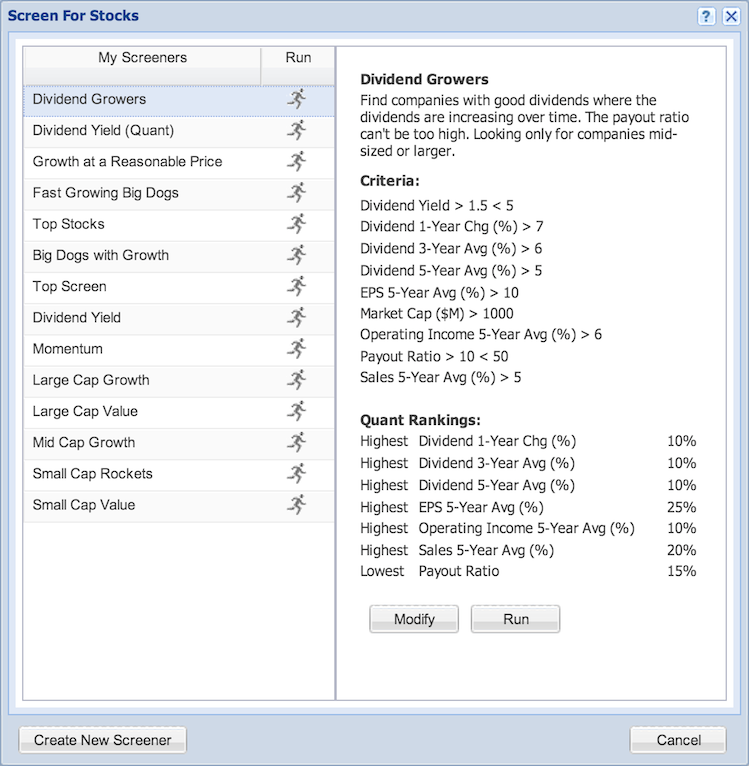Image resolution: width=749 pixels, height=766 pixels.
Task: Choose Small Cap Value from list
Action: [x=179, y=505]
